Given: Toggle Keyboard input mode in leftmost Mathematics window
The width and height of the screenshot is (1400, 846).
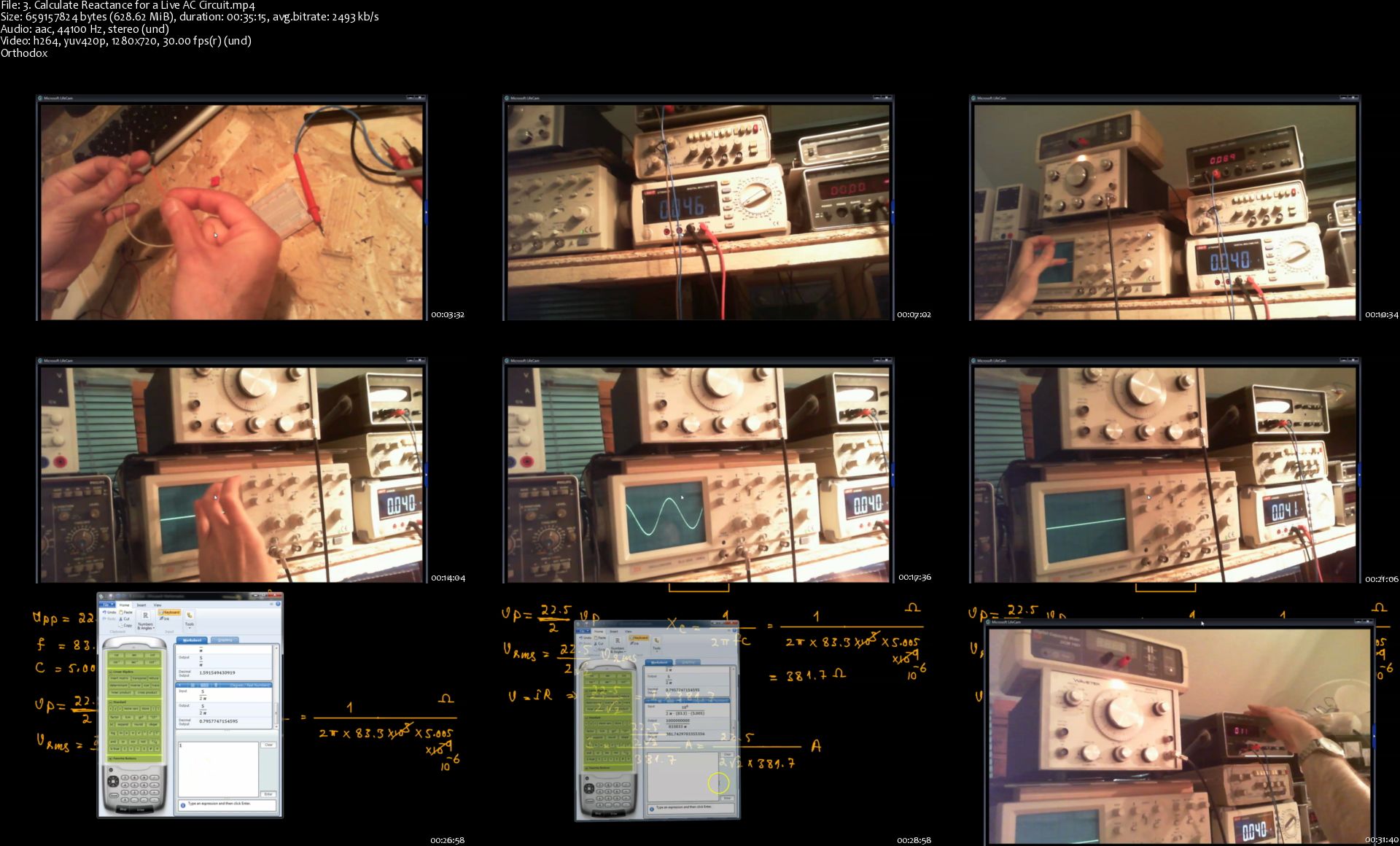Looking at the screenshot, I should click(169, 612).
